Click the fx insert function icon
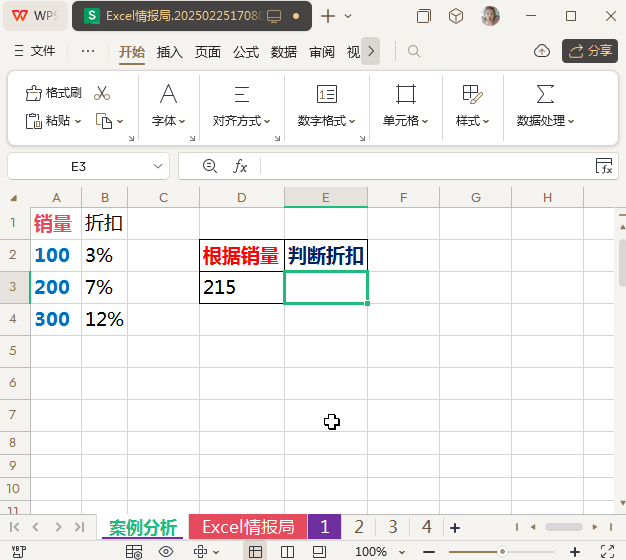The width and height of the screenshot is (626, 560). pyautogui.click(x=240, y=166)
